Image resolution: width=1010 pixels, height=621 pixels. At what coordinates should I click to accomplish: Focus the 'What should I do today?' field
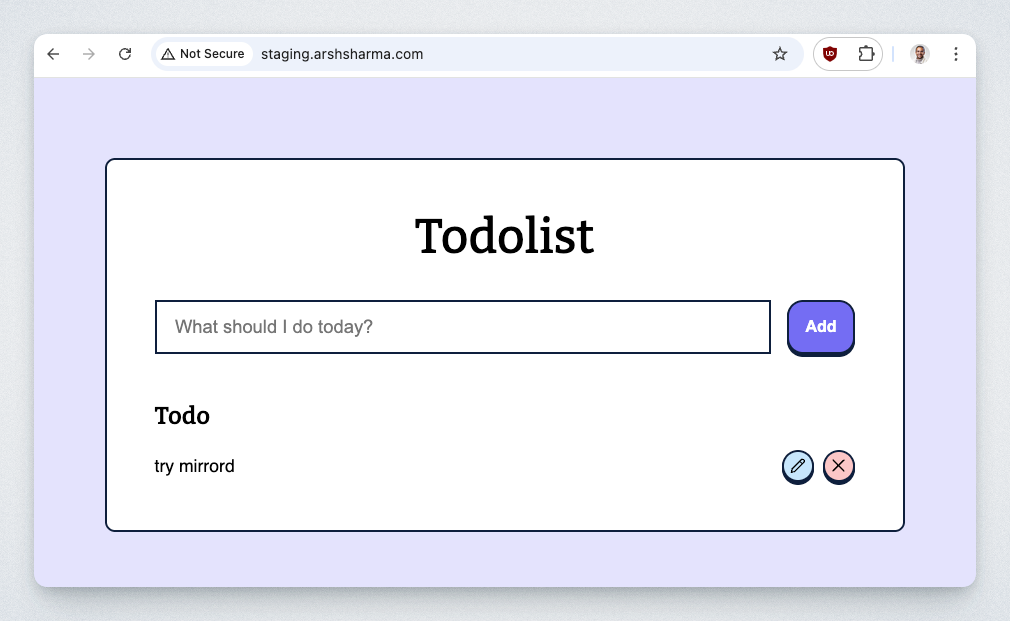click(x=462, y=327)
